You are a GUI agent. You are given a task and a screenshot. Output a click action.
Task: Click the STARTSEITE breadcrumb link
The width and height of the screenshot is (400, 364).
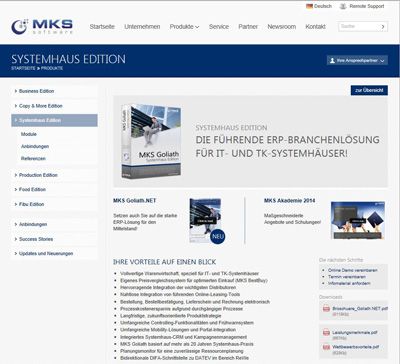(23, 68)
